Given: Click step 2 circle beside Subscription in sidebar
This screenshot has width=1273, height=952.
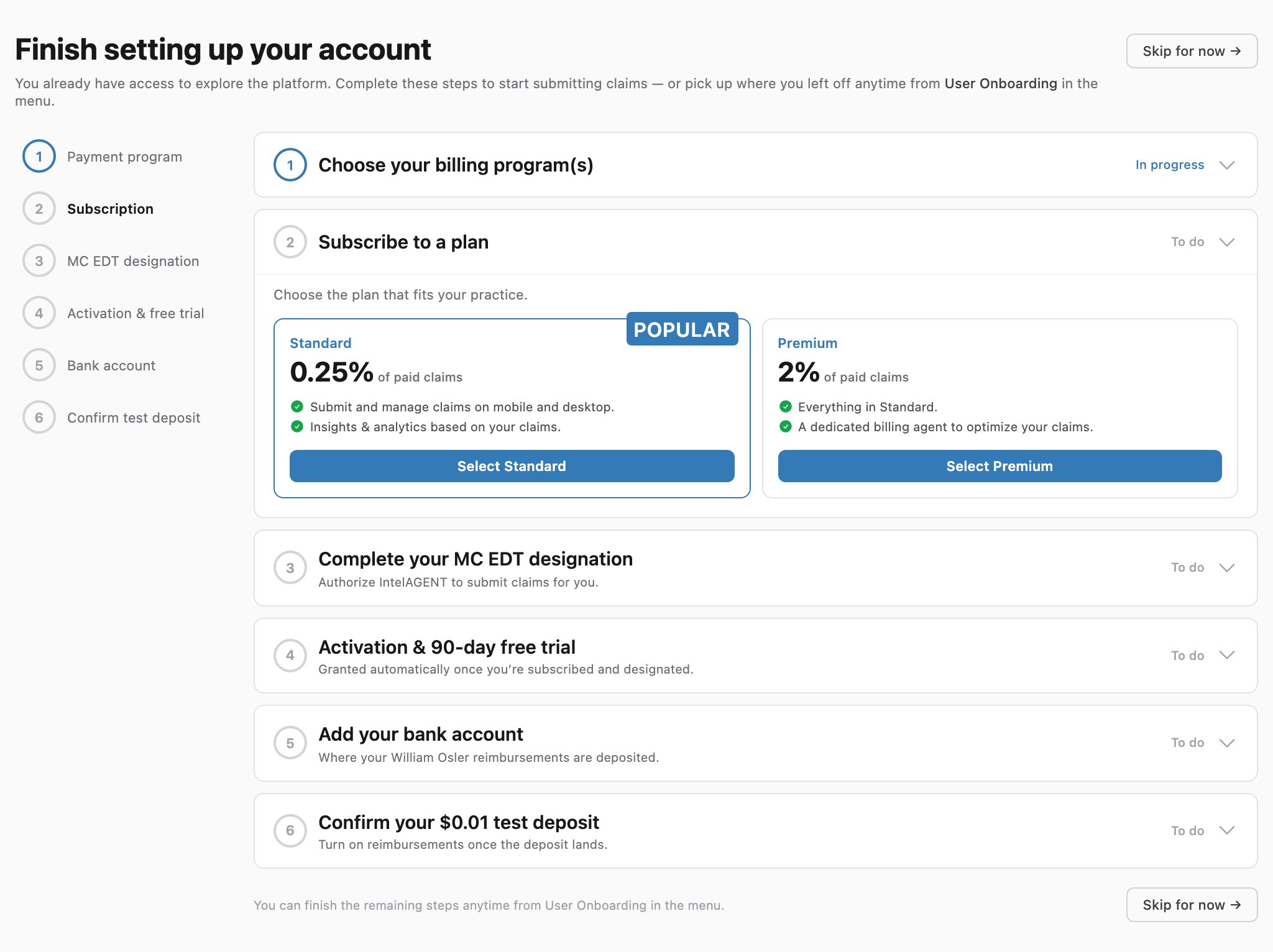Looking at the screenshot, I should pyautogui.click(x=39, y=209).
